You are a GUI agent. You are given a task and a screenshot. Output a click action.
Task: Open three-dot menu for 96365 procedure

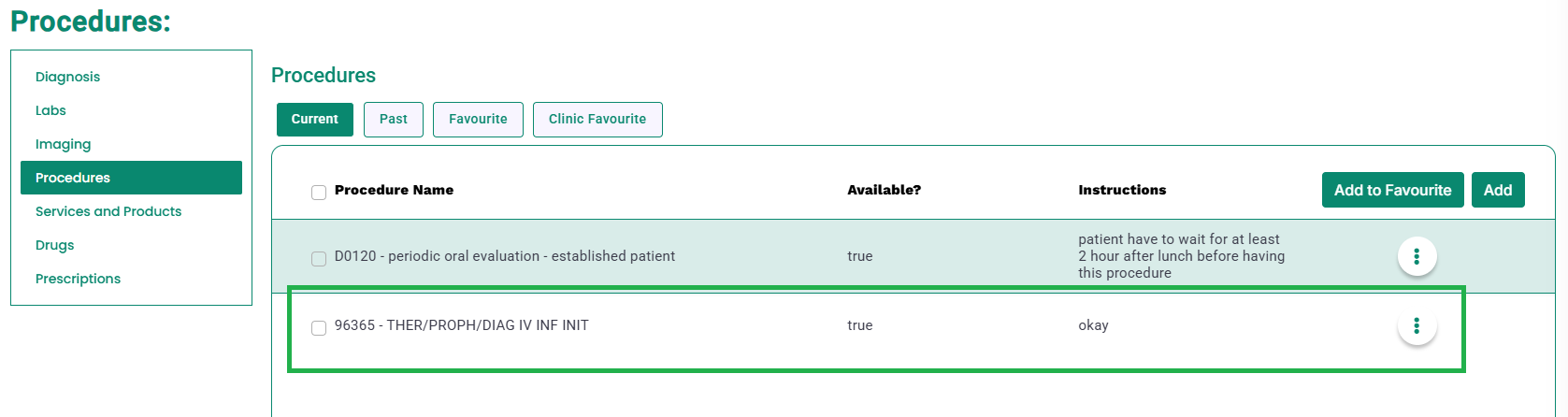pos(1417,325)
